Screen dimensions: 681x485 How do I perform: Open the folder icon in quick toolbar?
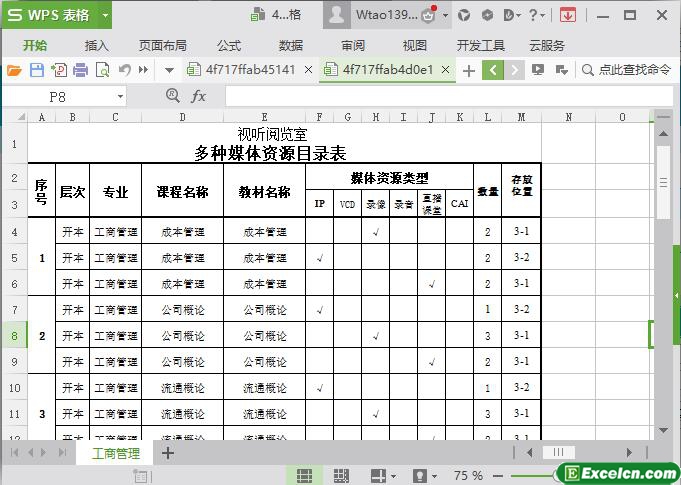pos(14,70)
